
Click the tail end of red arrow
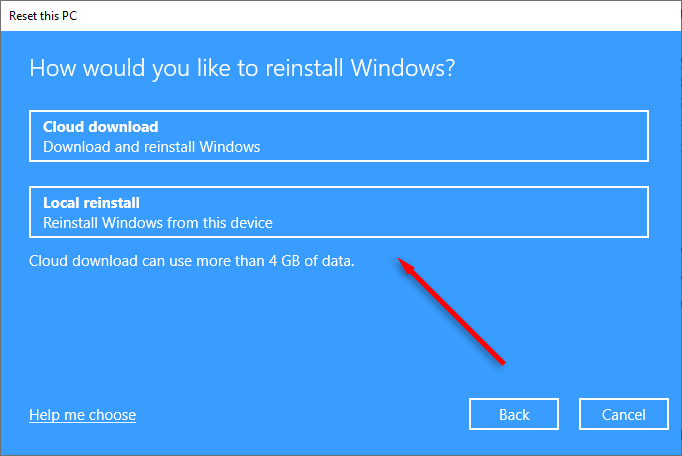click(x=502, y=361)
